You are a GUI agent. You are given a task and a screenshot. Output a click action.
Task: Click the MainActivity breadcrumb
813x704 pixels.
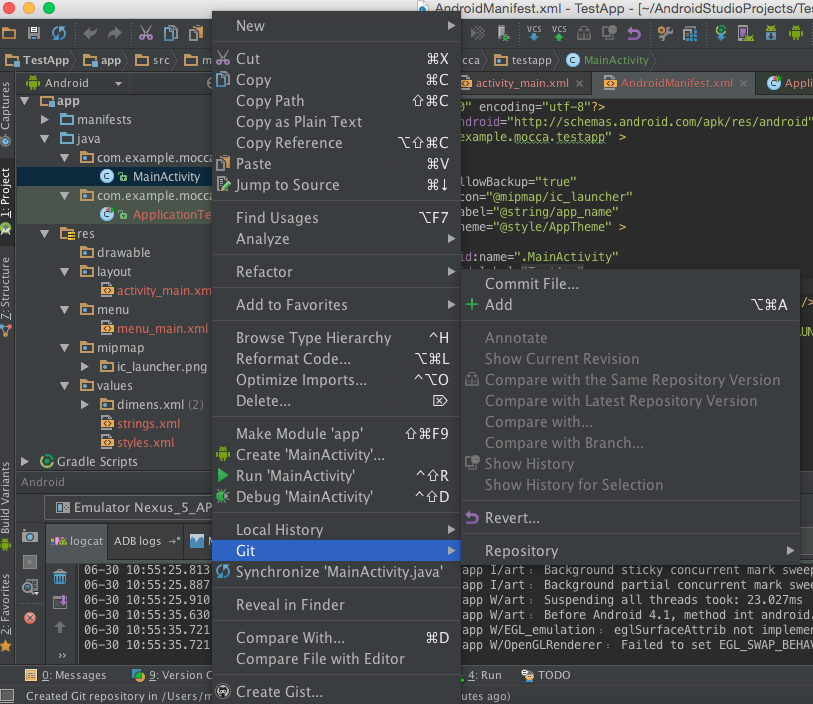coord(608,60)
